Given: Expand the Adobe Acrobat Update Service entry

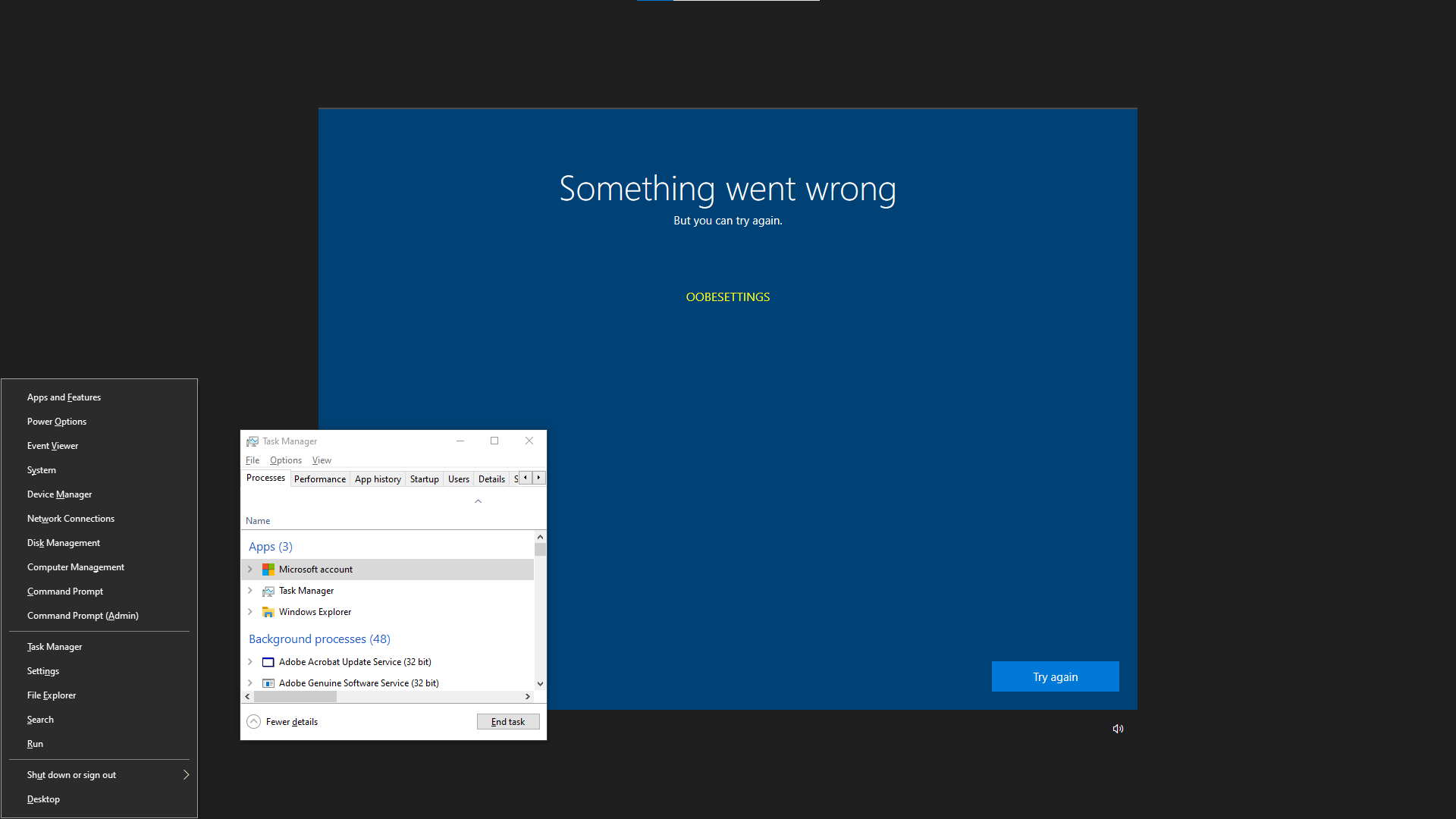Looking at the screenshot, I should 250,662.
